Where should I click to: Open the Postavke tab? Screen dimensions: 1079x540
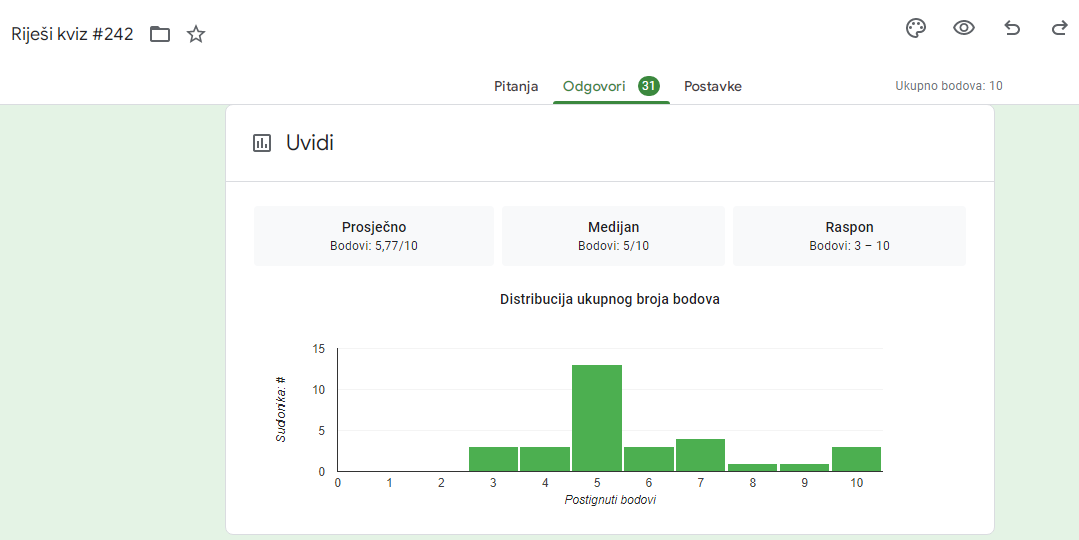click(713, 87)
